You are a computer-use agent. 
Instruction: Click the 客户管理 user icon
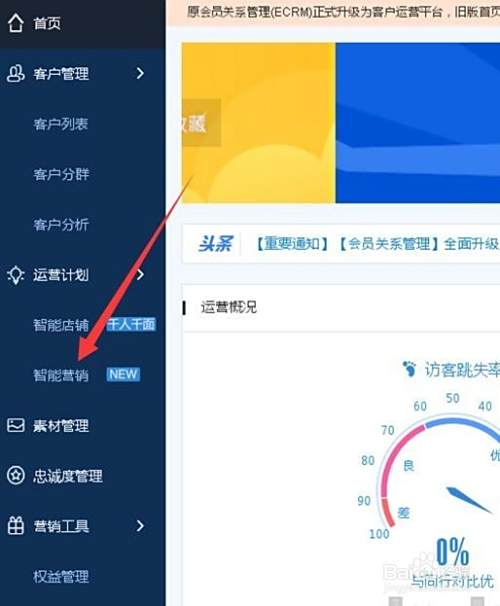(15, 73)
